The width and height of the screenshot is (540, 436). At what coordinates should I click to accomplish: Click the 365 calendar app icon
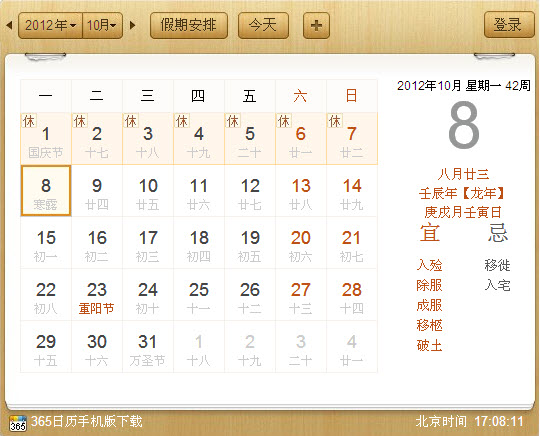tap(18, 423)
